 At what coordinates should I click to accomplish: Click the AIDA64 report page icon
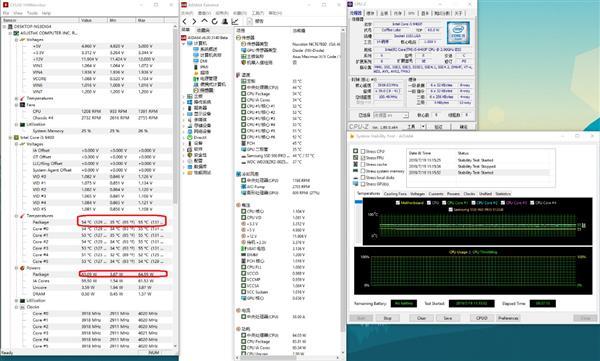point(250,21)
